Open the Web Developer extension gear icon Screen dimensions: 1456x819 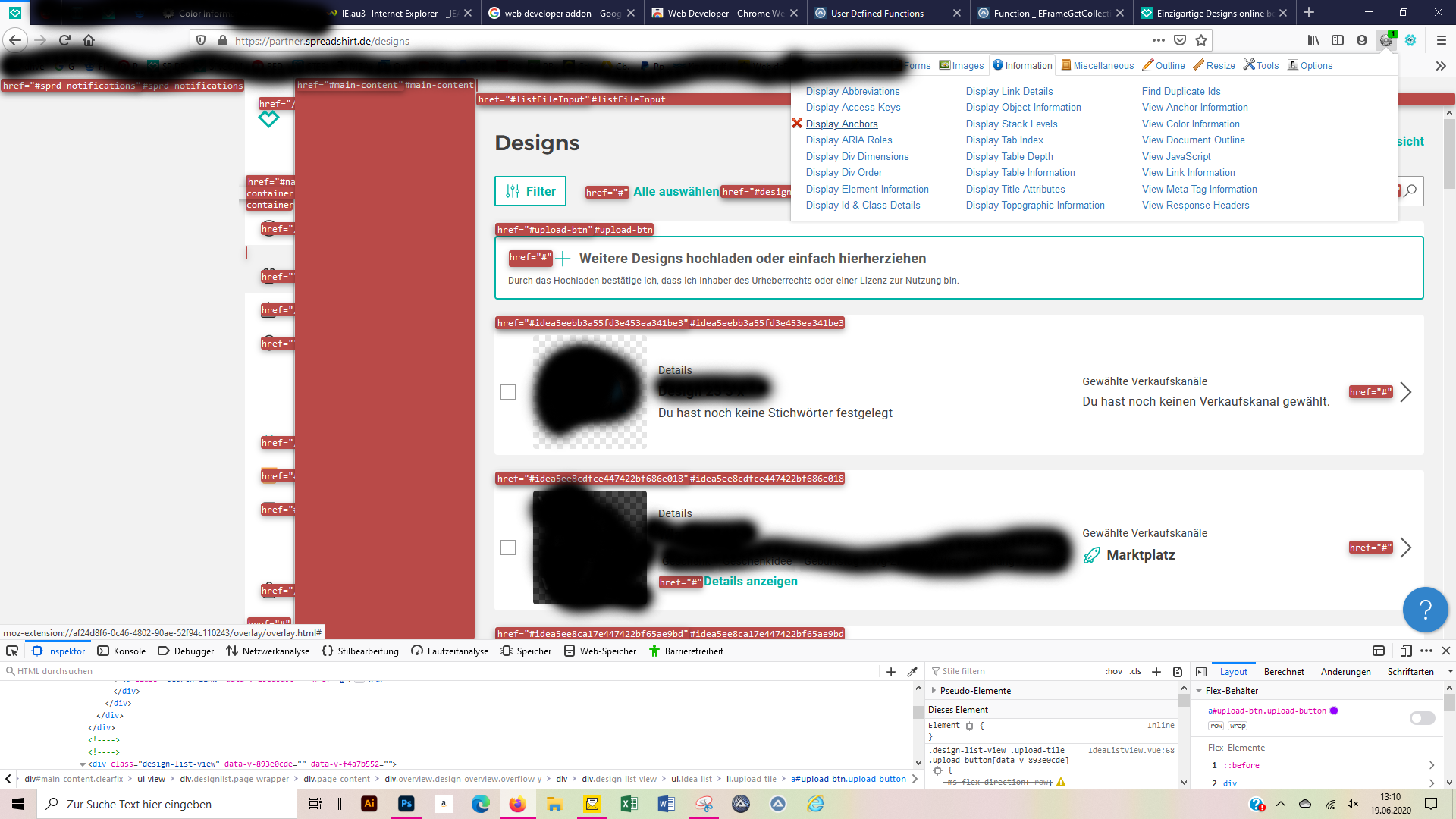(x=1385, y=40)
